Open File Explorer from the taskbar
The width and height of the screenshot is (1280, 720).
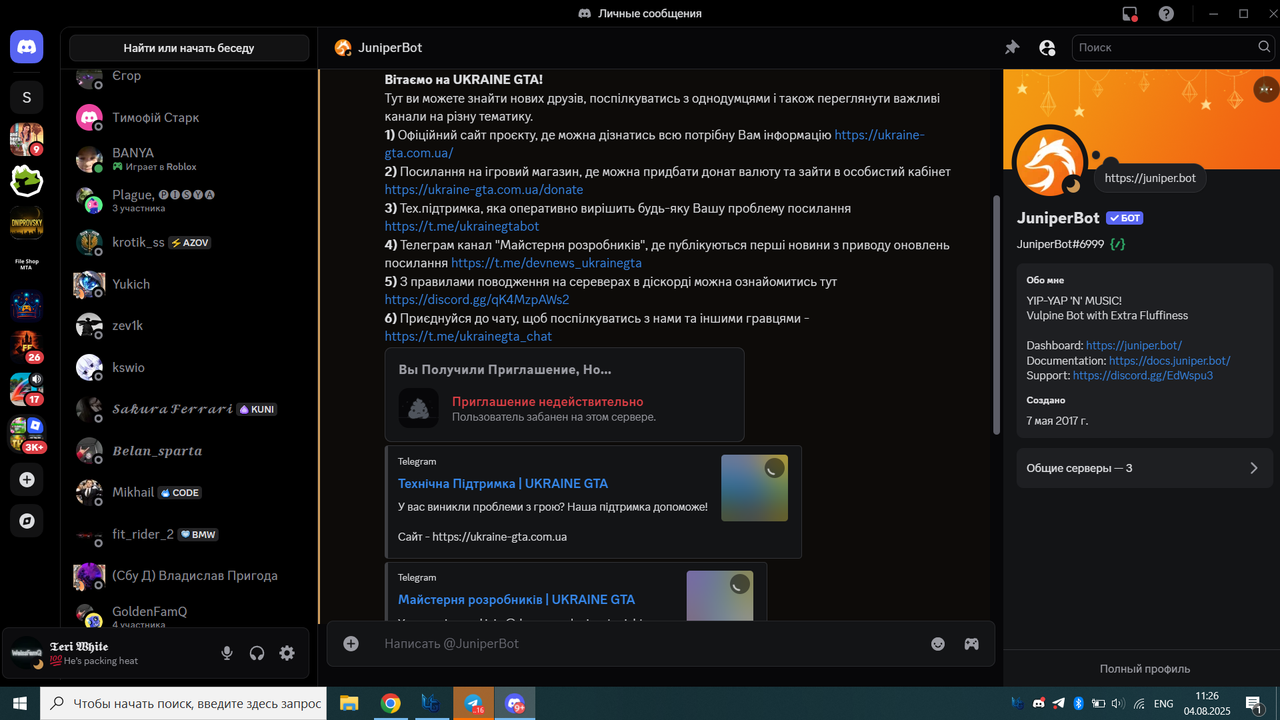click(x=349, y=703)
